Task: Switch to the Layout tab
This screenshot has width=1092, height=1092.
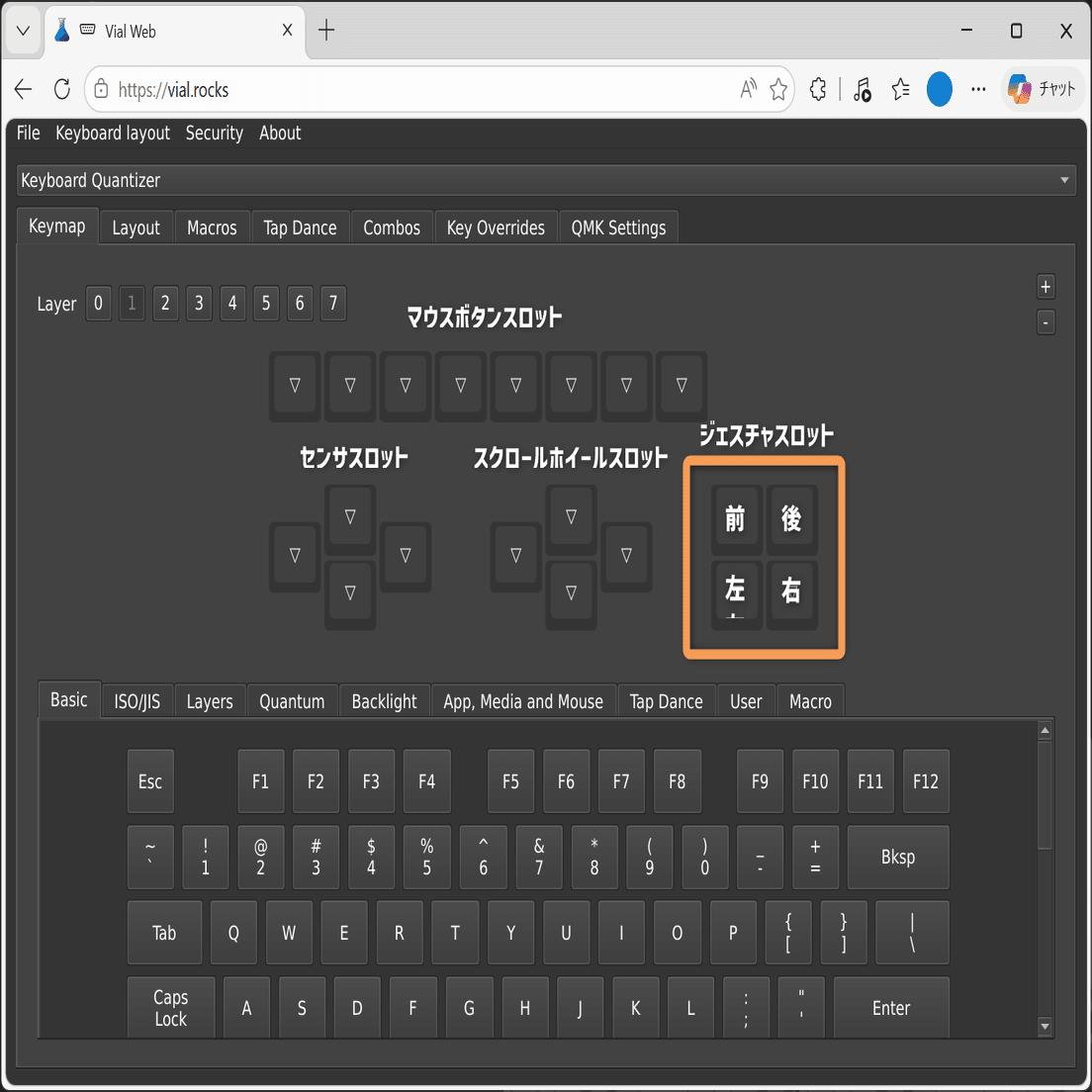Action: (x=136, y=227)
